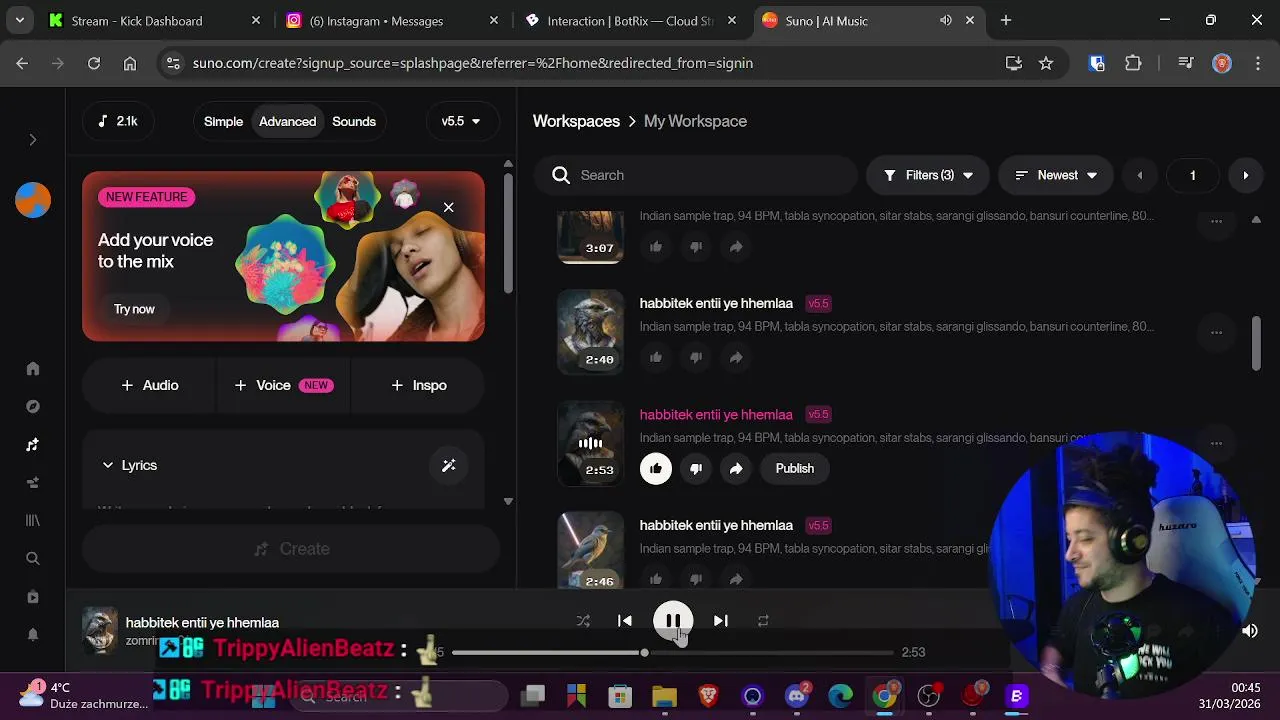Share the 3:07 song
The image size is (1280, 720).
coord(736,246)
